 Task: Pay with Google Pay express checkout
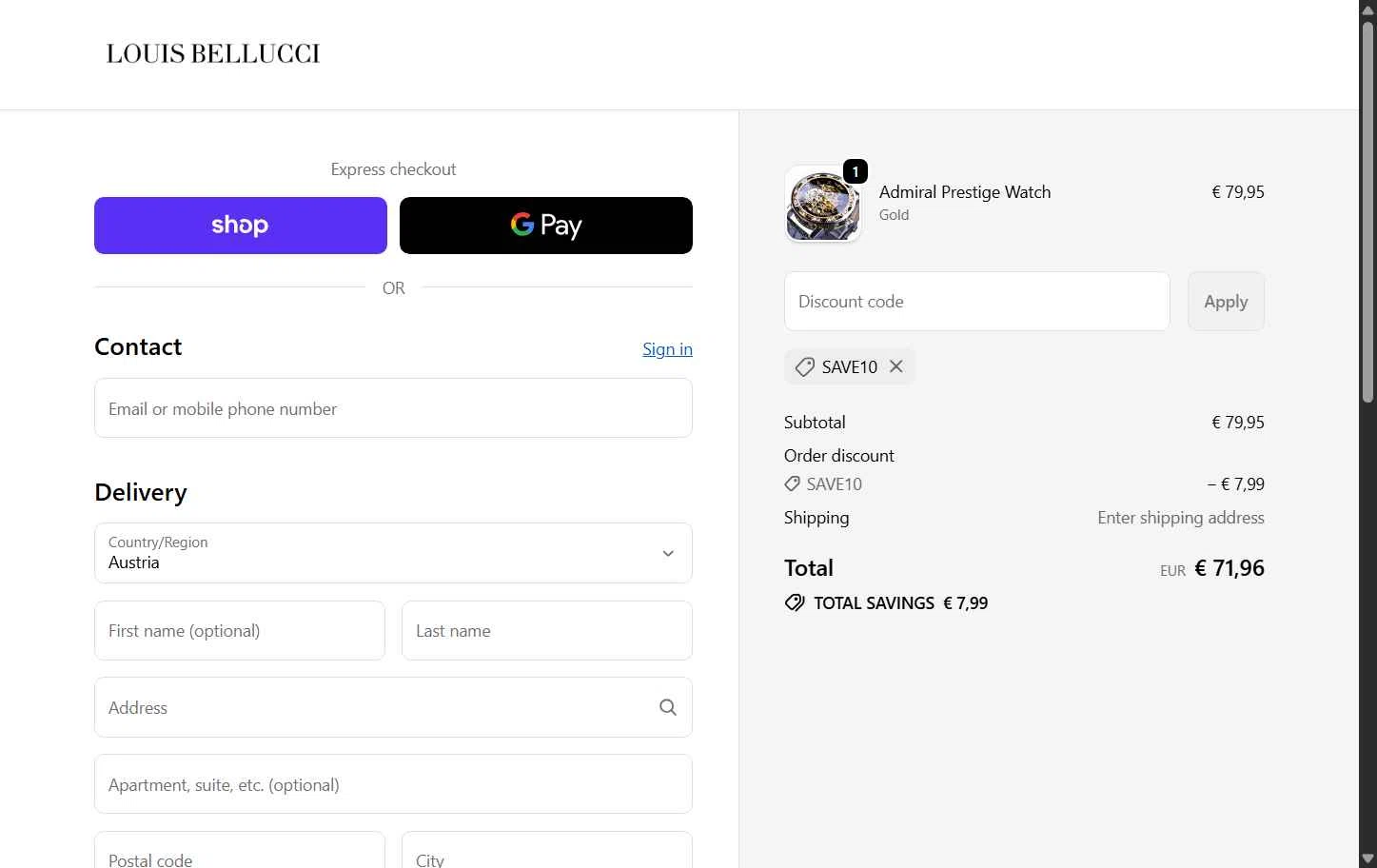(x=546, y=226)
